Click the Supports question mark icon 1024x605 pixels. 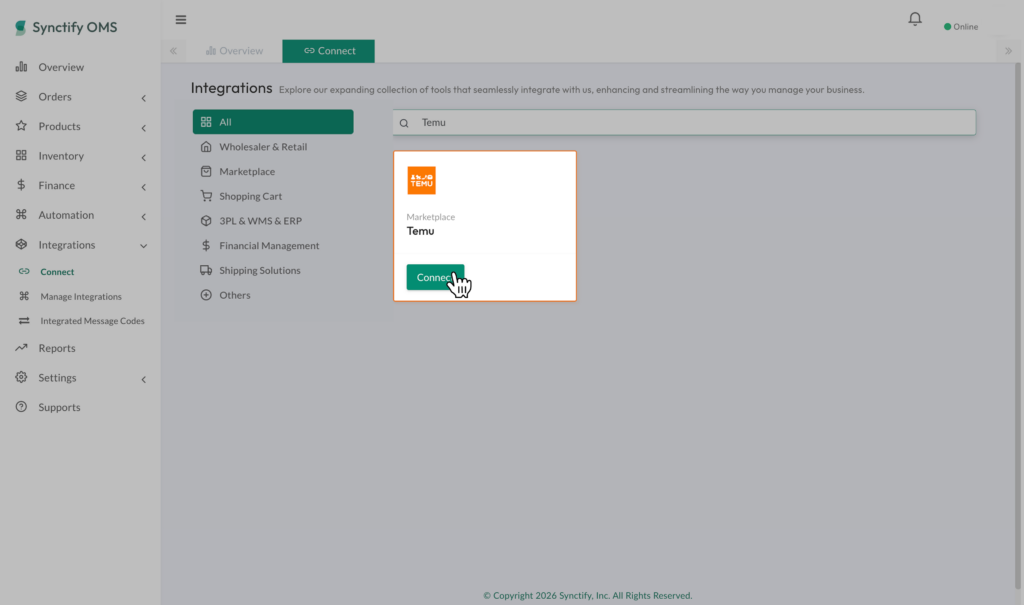coord(22,406)
